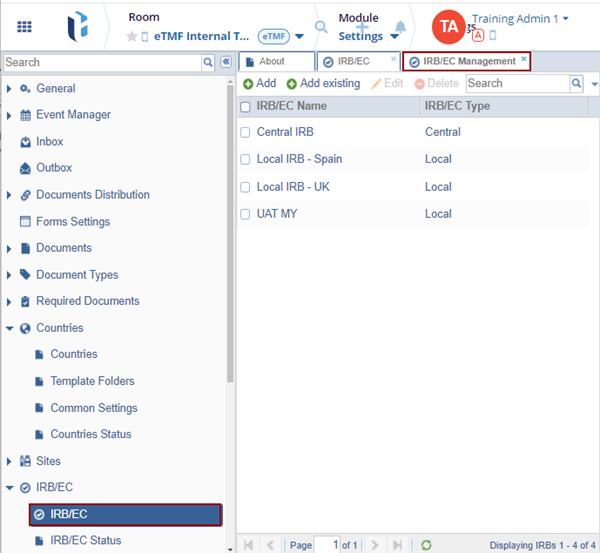Tick the Local IRB - Spain checkbox
Screen dimensions: 600x553
coord(246,159)
